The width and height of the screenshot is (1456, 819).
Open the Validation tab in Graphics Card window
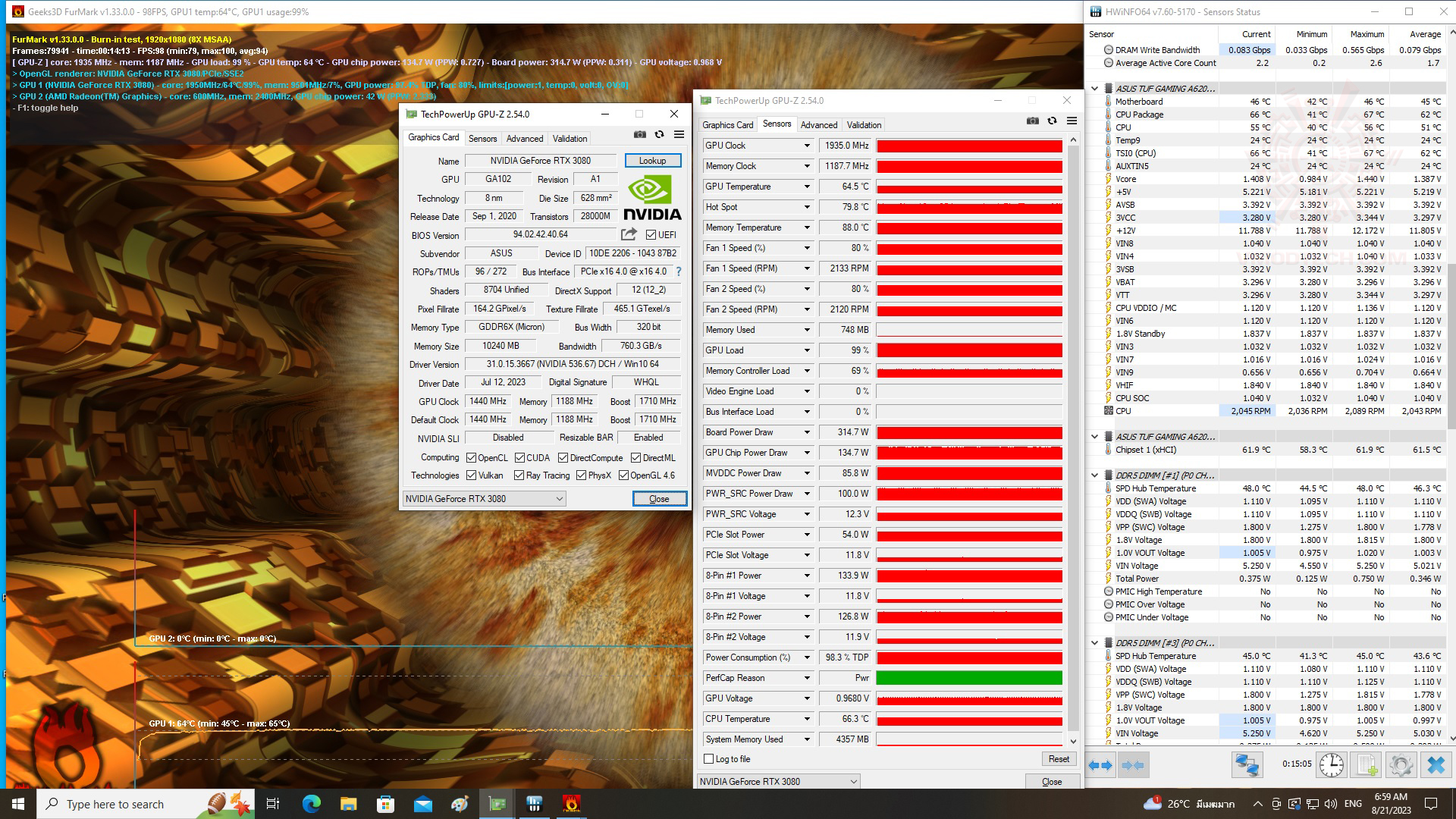click(x=570, y=139)
